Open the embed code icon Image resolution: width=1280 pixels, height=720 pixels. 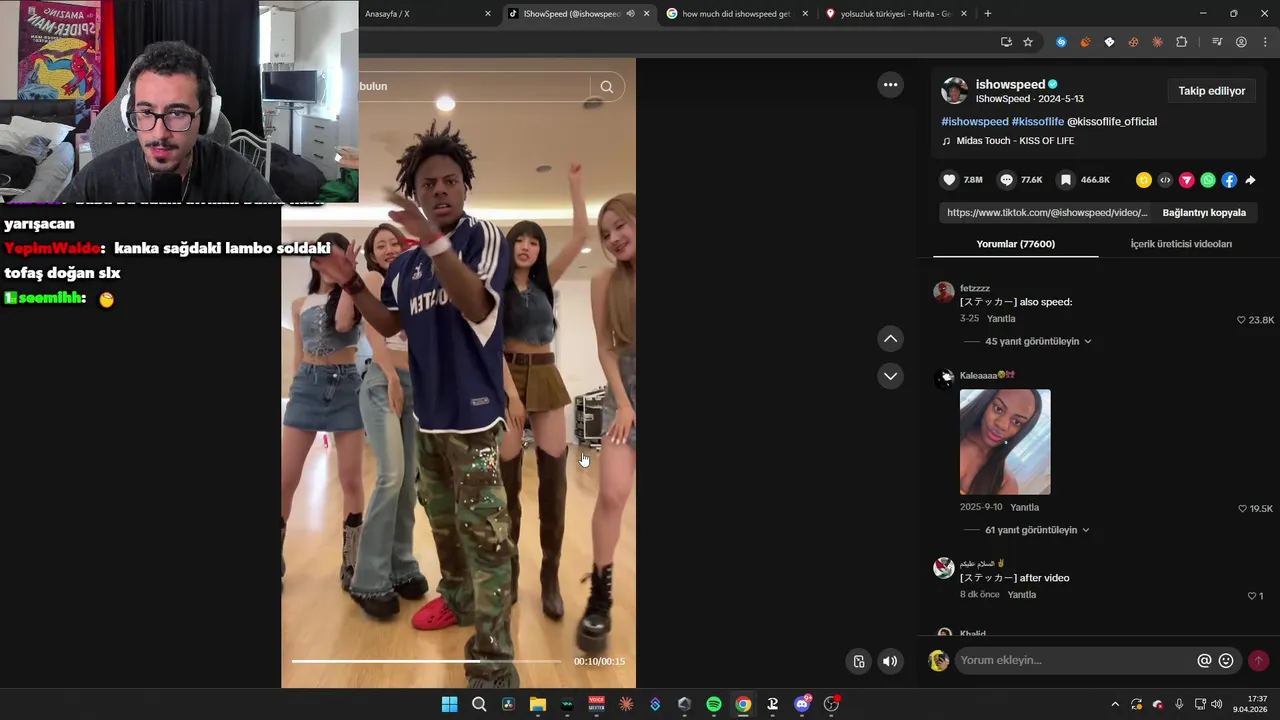coord(1165,180)
